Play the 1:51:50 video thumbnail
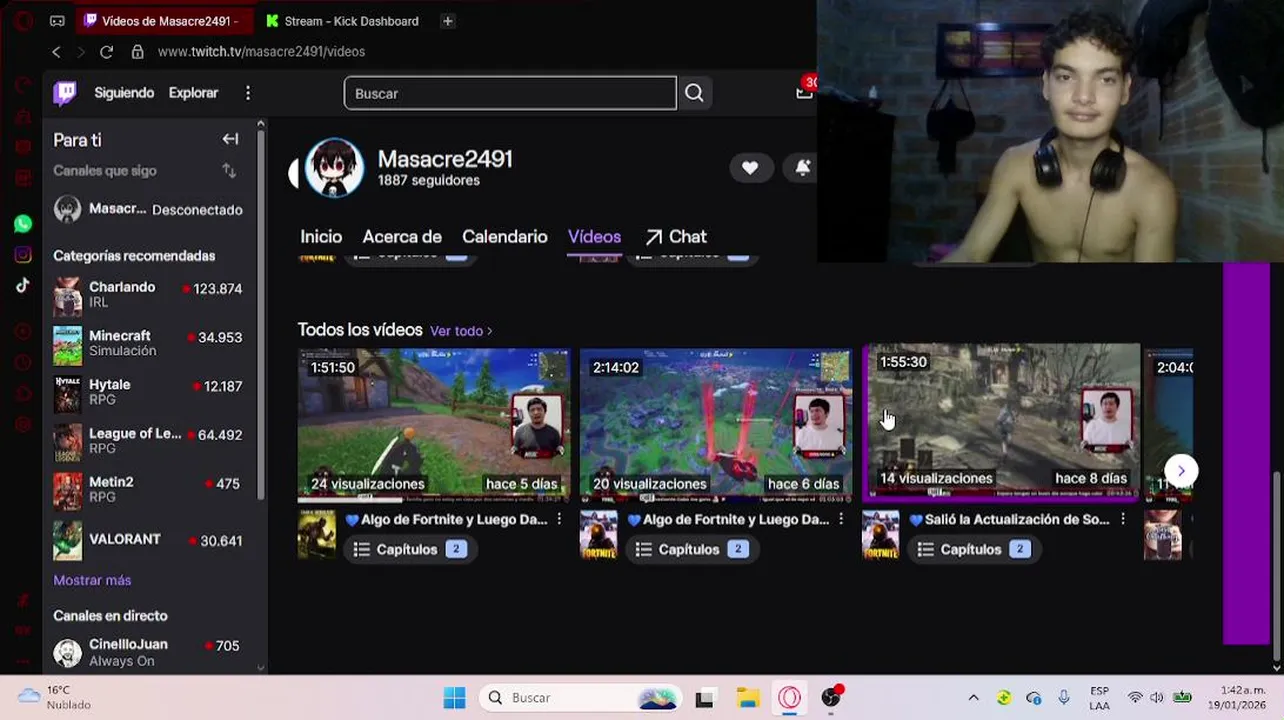Viewport: 1284px width, 720px height. (434, 425)
